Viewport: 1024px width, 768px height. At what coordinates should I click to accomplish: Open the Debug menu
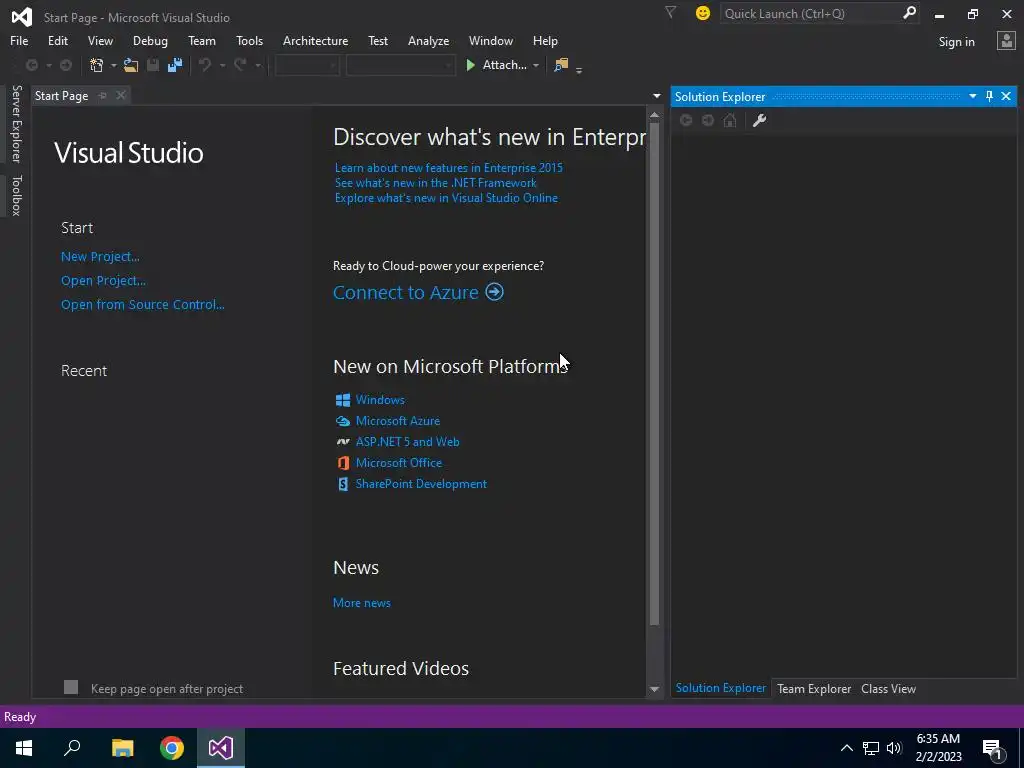point(150,40)
